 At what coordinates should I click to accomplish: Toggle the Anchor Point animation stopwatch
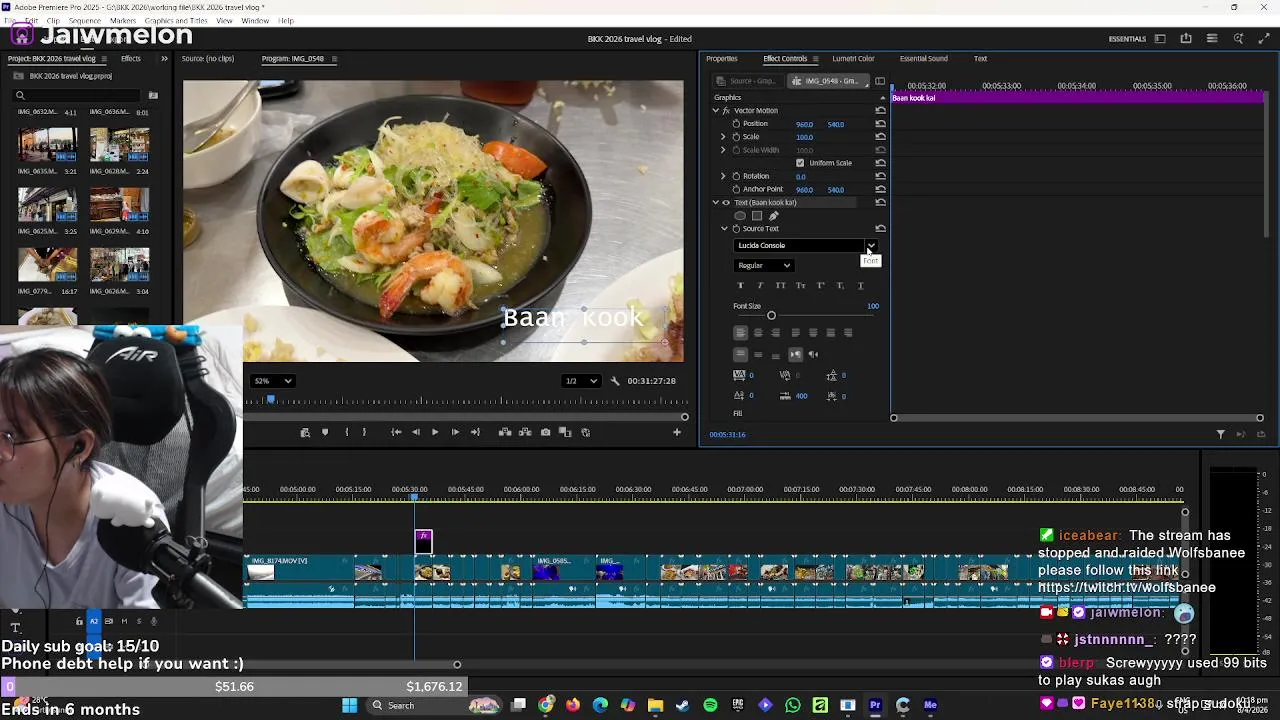pos(736,189)
